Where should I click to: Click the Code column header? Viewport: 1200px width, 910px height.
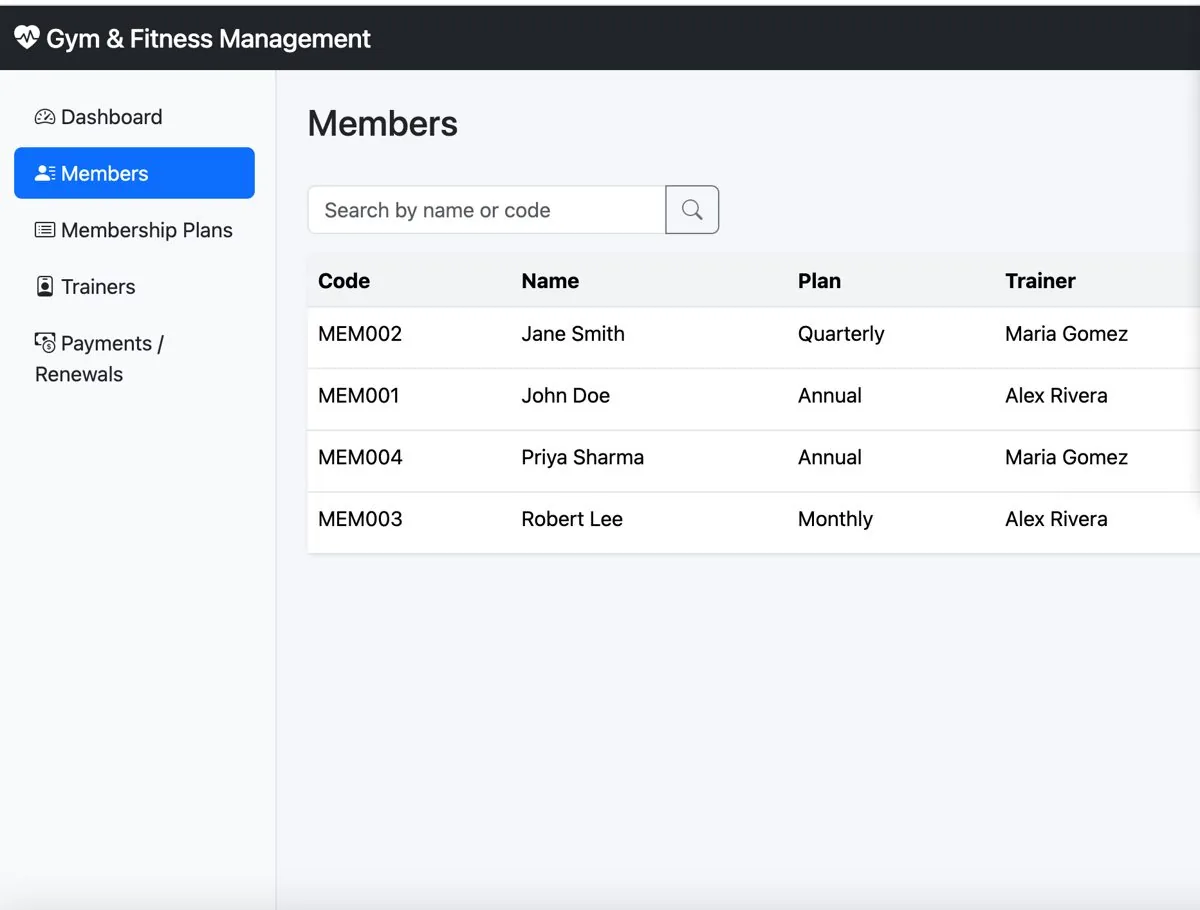click(x=344, y=281)
